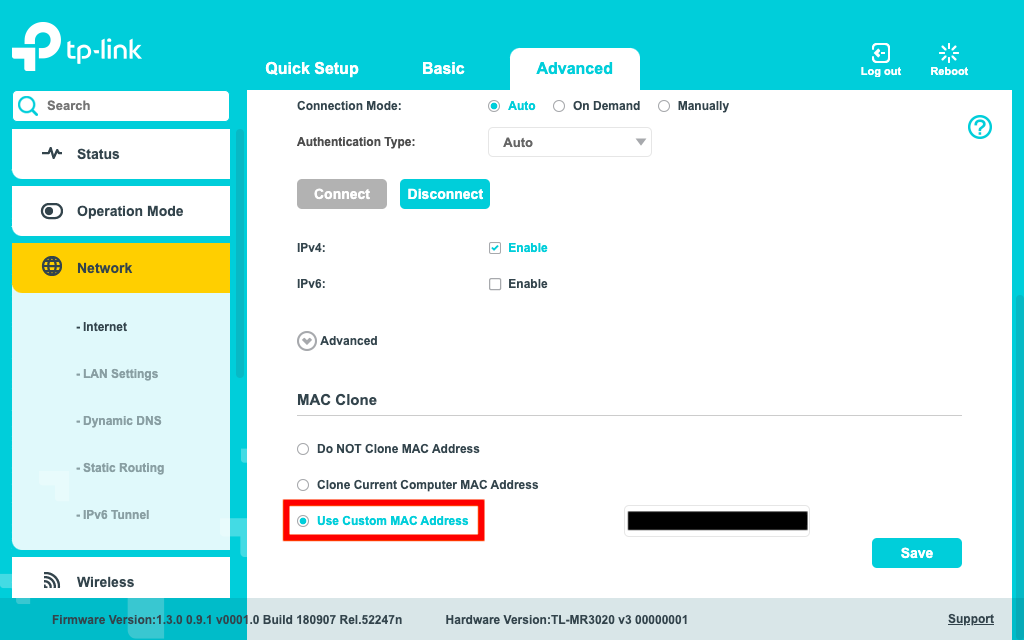
Task: Open LAN Settings in the sidebar
Action: (x=120, y=374)
